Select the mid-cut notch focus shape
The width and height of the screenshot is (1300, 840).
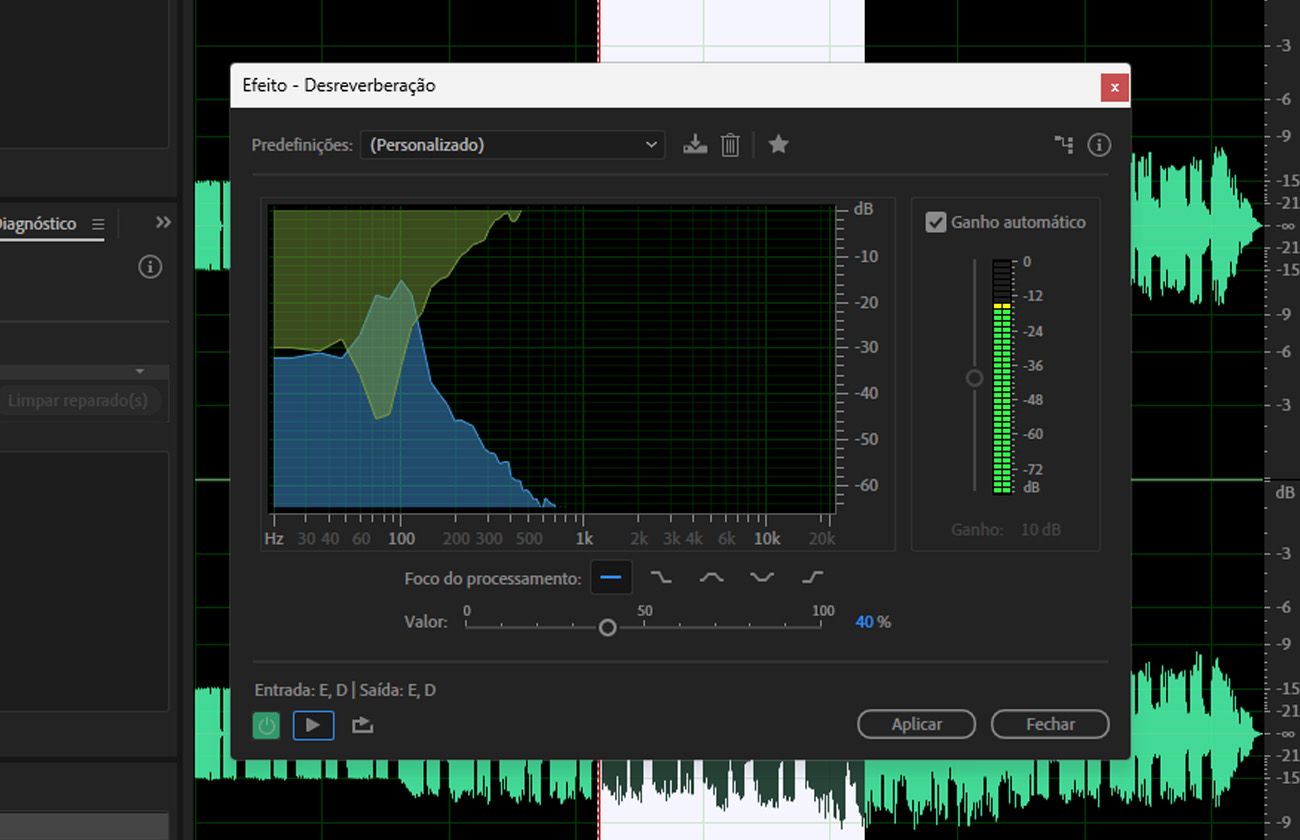coord(762,578)
